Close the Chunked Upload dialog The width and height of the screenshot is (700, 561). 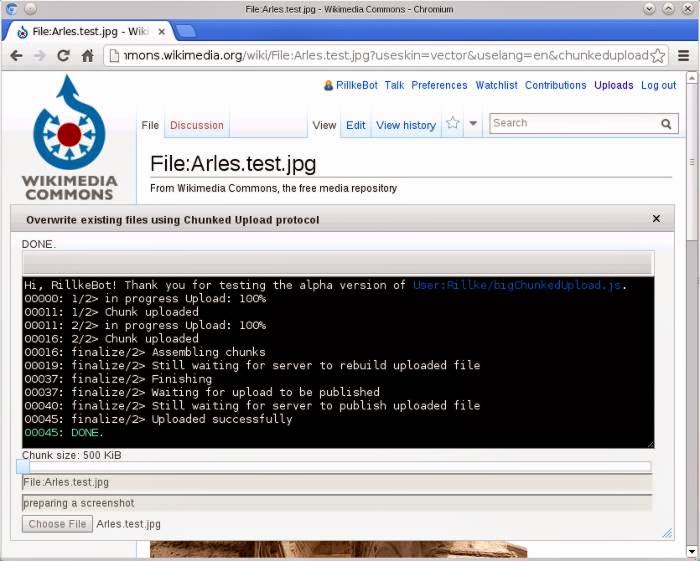(x=656, y=218)
